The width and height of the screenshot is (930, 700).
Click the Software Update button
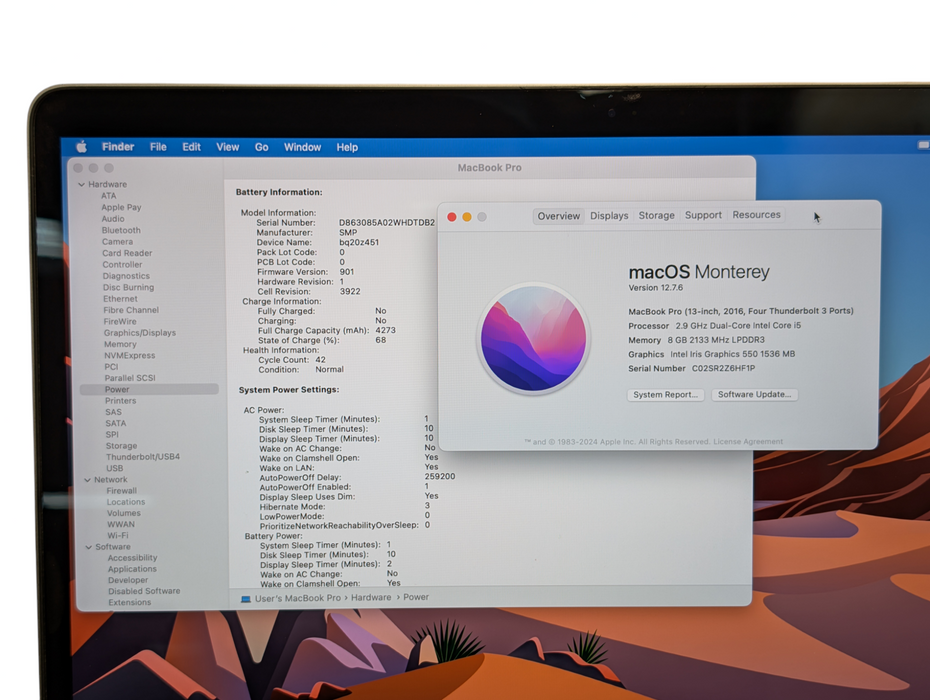(754, 394)
